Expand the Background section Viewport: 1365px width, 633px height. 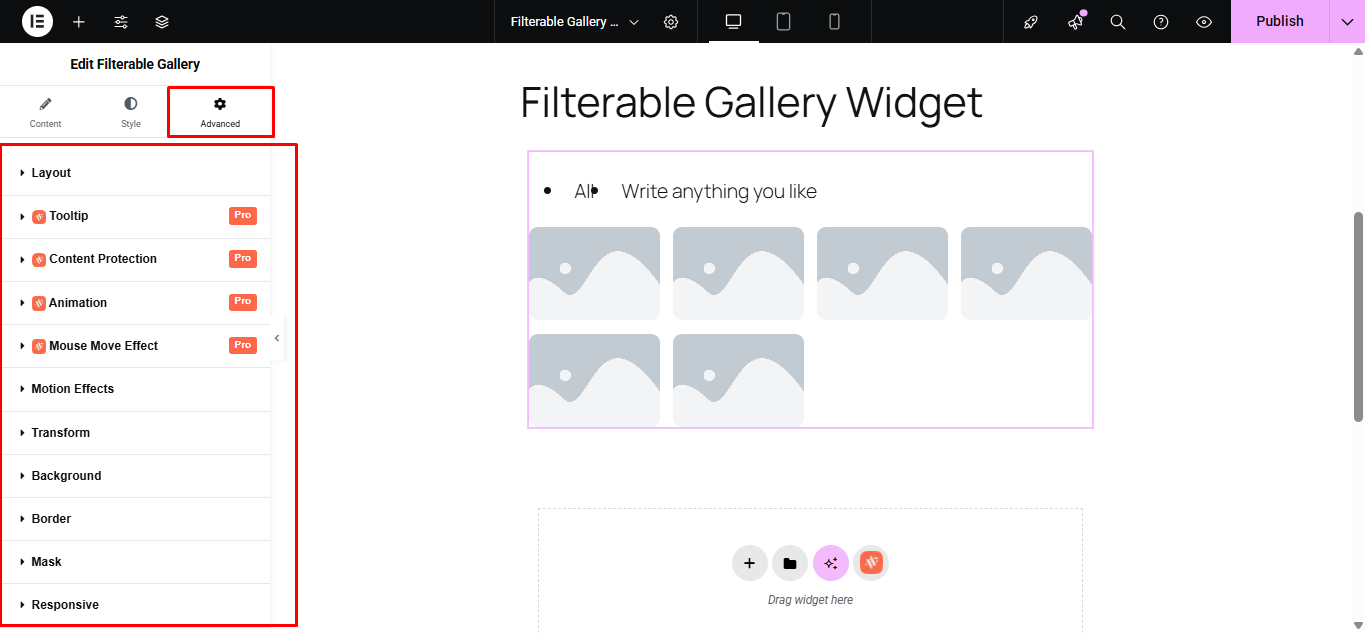click(x=136, y=476)
